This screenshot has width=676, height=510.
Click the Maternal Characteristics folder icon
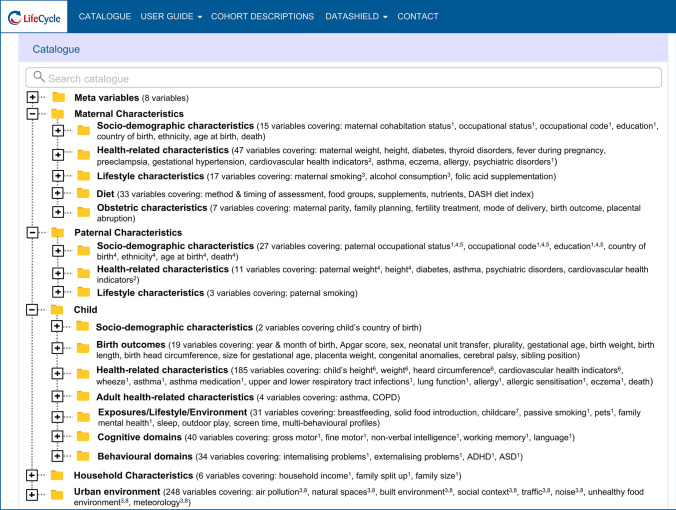tap(58, 114)
